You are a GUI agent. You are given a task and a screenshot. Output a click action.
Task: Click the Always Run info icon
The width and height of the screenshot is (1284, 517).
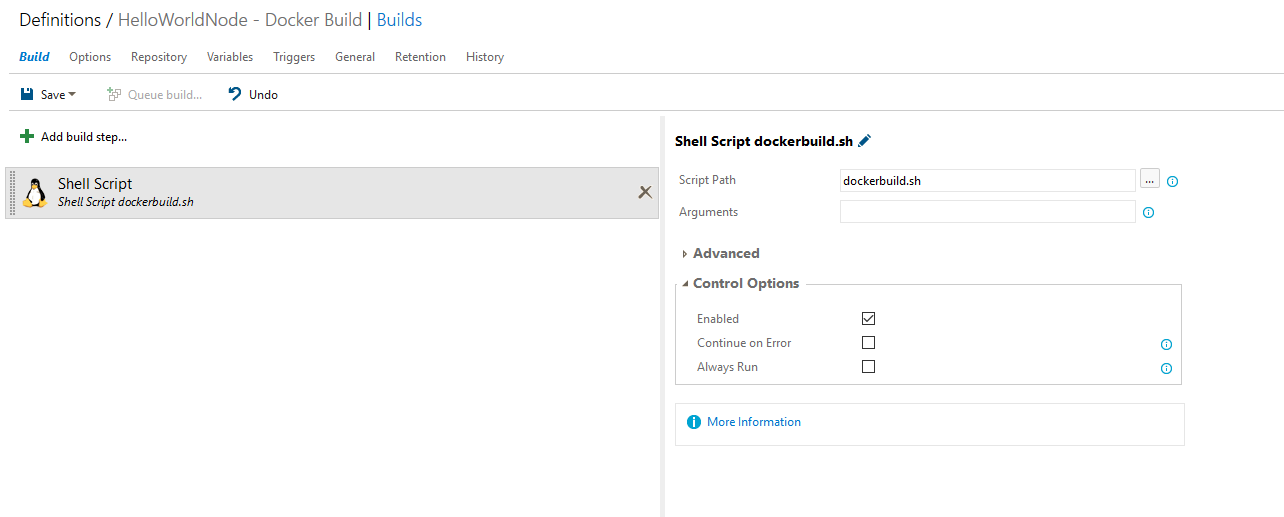click(x=1166, y=368)
